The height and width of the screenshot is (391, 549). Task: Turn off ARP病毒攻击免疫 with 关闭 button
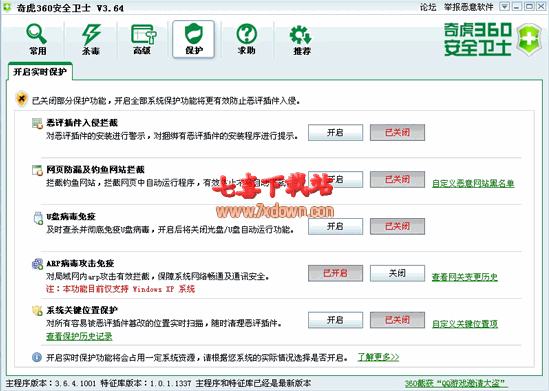coord(397,273)
